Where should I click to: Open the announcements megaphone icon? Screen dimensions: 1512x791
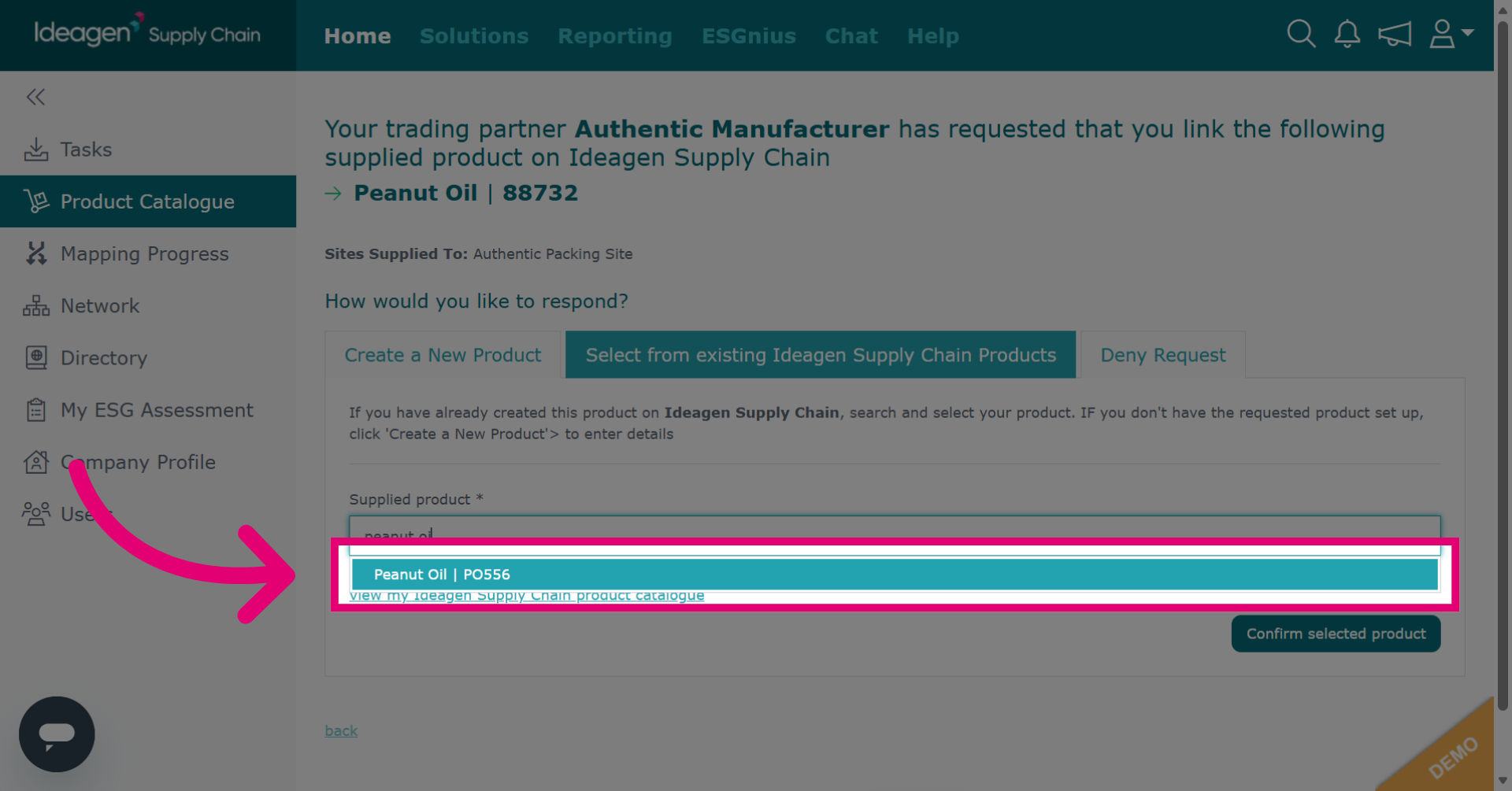point(1395,34)
